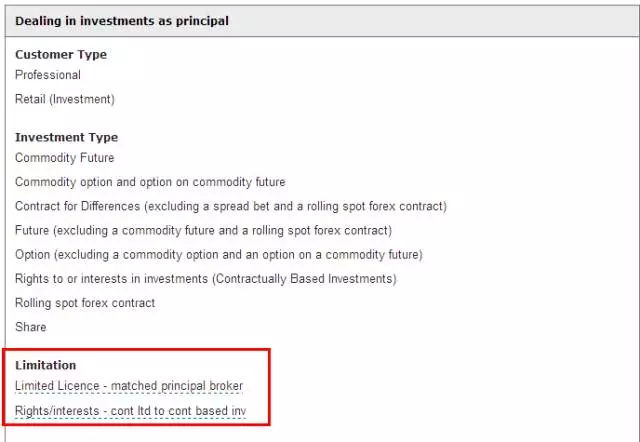Image resolution: width=640 pixels, height=442 pixels.
Task: Click 'Option (excluding a commodity option...)' entry
Action: (219, 255)
